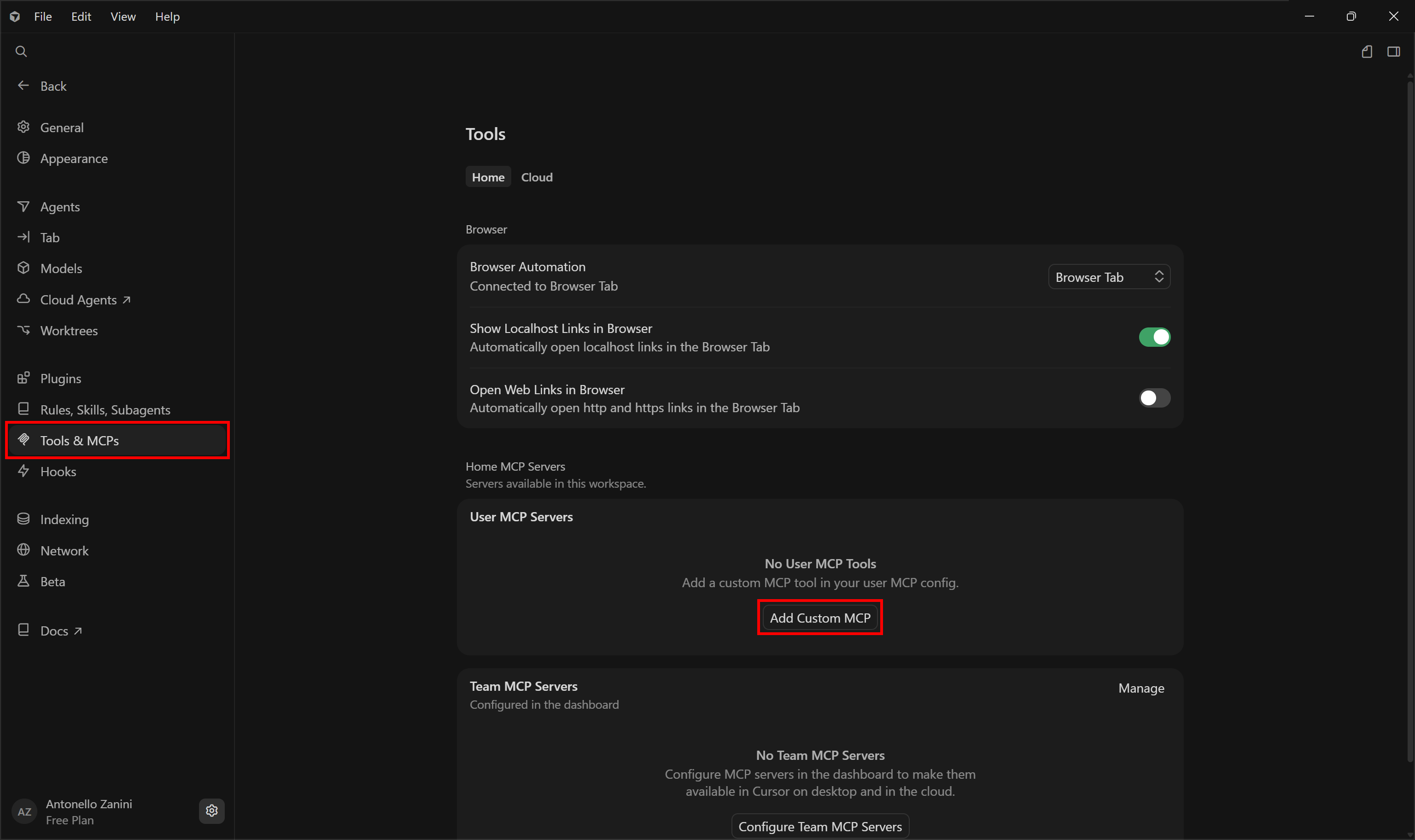Screen dimensions: 1415x840
Task: Click the search magnifier icon
Action: tap(21, 52)
